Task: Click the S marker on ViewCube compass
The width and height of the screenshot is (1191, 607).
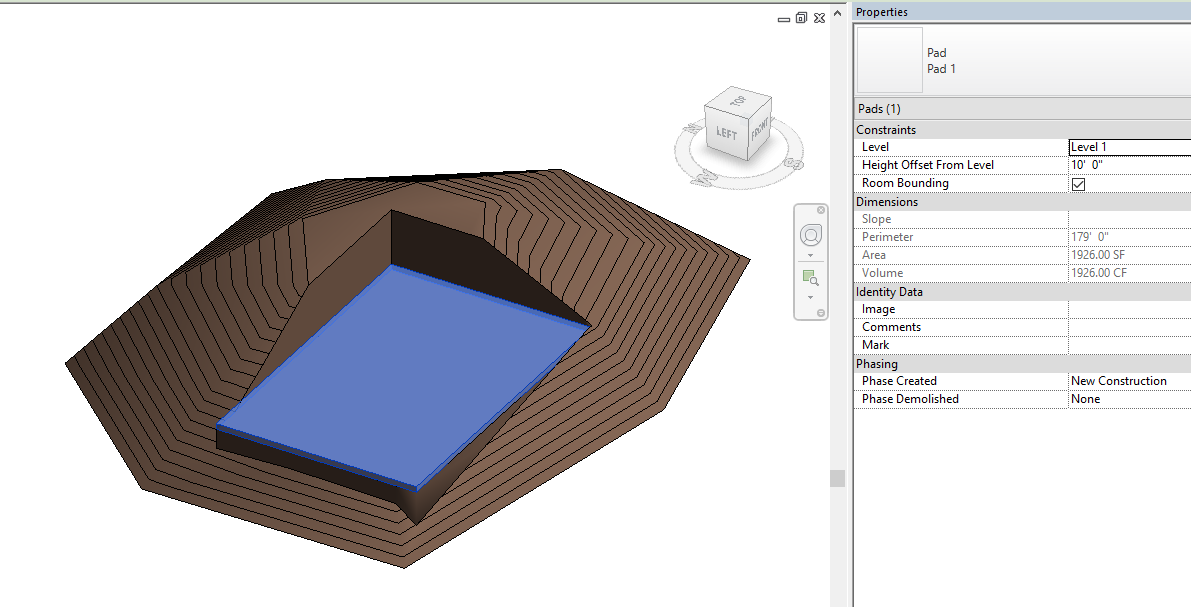Action: point(795,162)
